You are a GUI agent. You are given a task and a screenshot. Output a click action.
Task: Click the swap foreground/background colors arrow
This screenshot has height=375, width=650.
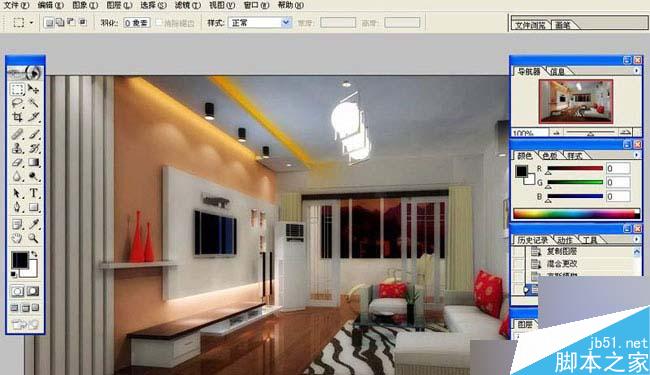(34, 254)
